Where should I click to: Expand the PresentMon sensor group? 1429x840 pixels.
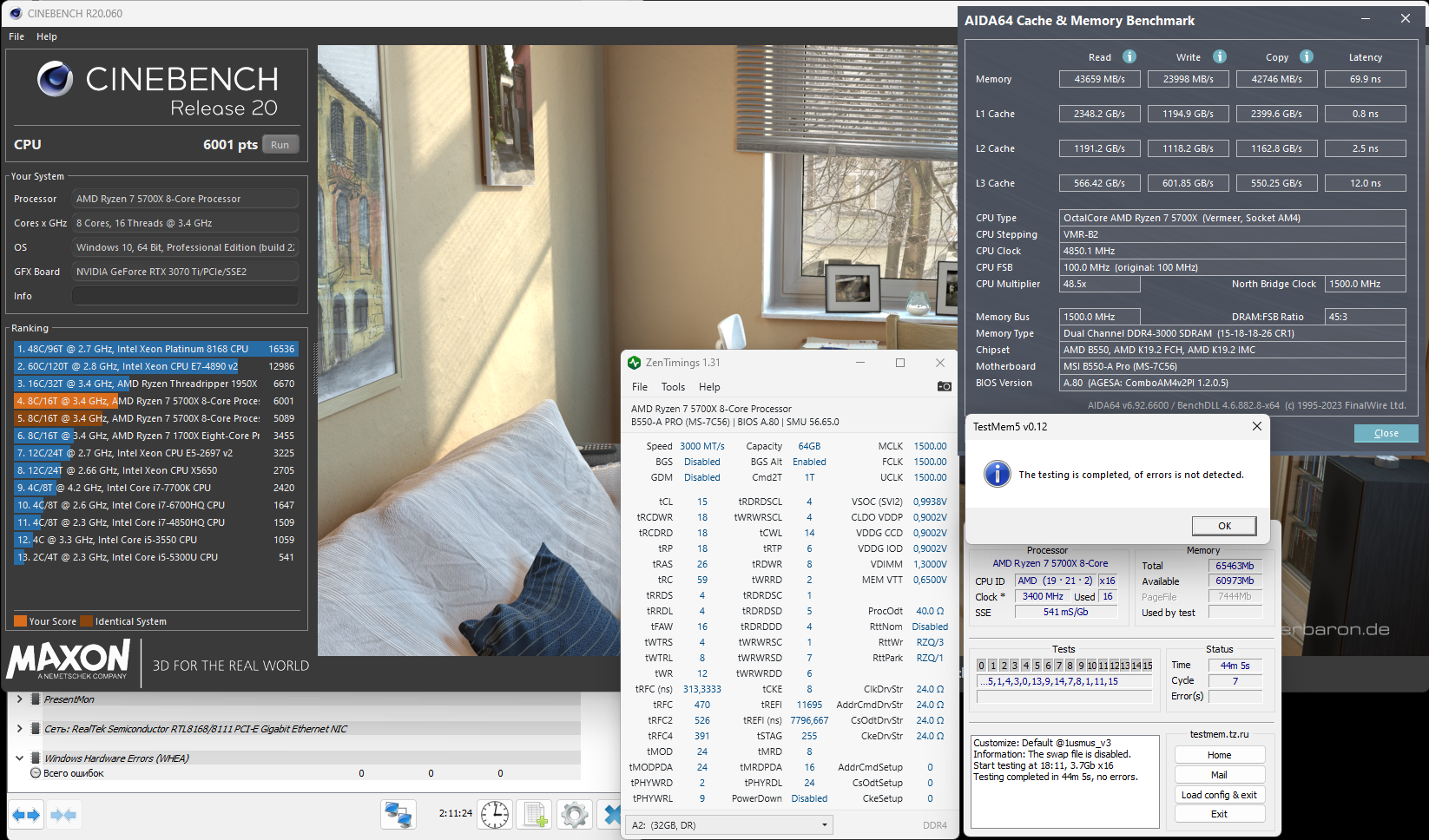pyautogui.click(x=19, y=699)
